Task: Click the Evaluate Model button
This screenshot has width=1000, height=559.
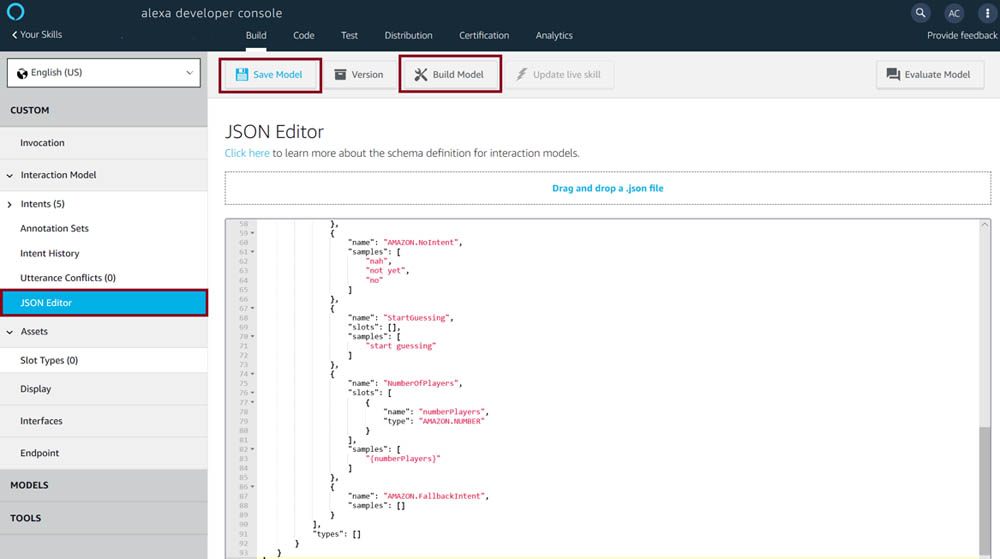Action: click(929, 75)
